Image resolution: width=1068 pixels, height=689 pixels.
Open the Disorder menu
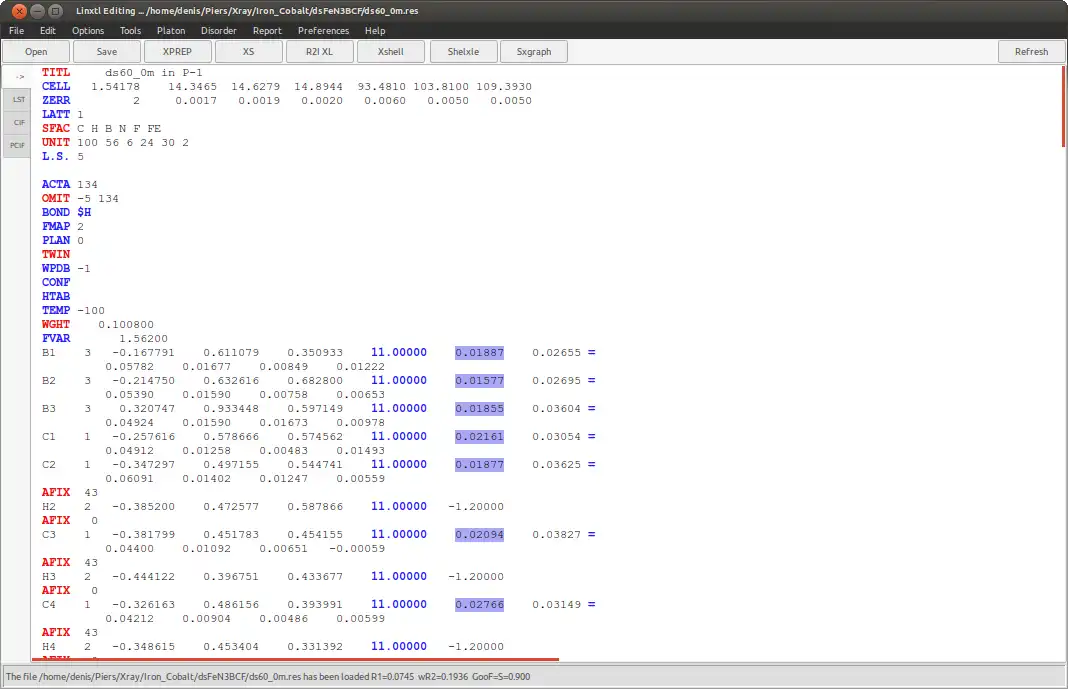pyautogui.click(x=219, y=31)
